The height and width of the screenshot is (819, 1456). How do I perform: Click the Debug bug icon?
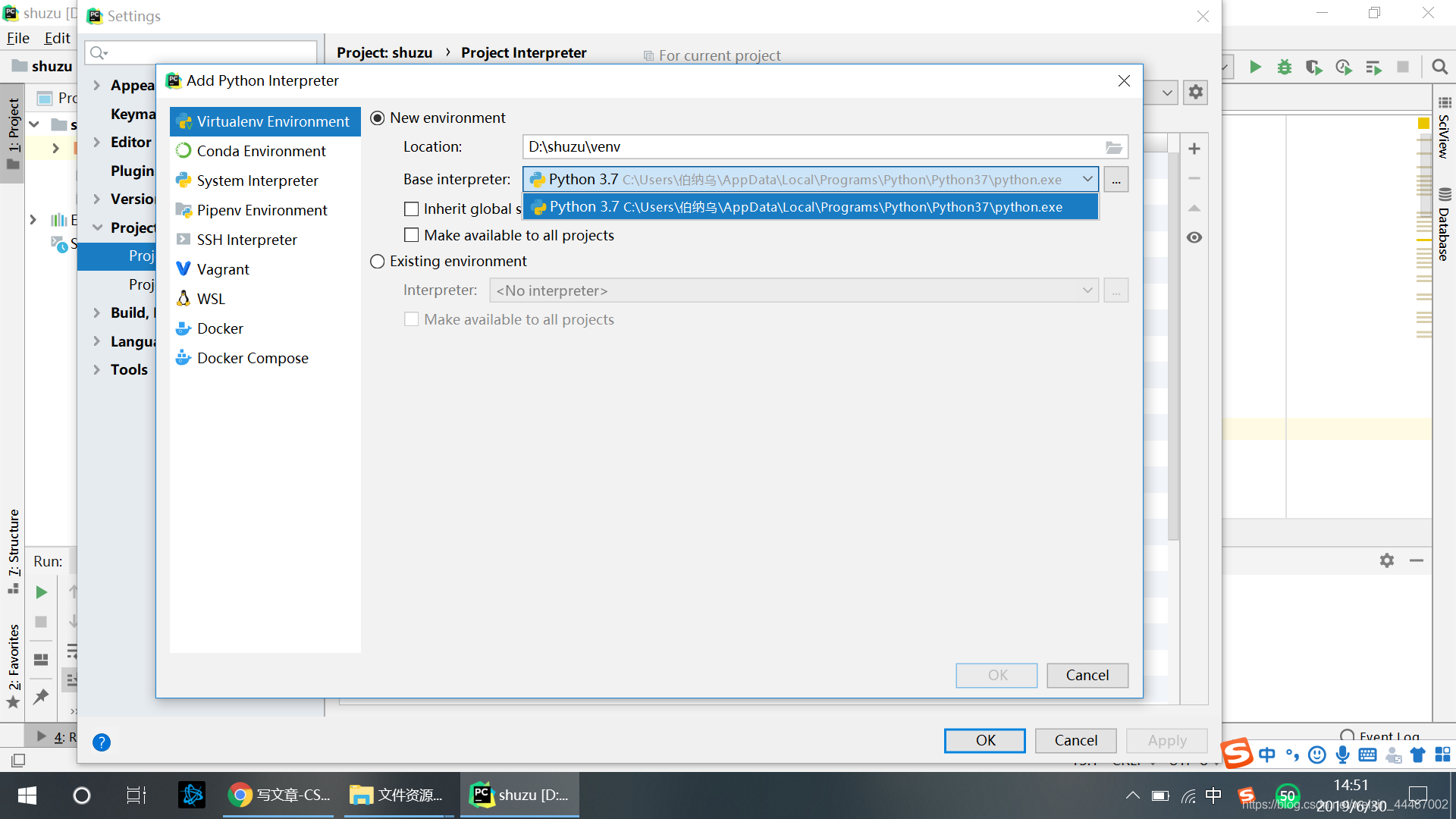click(1284, 67)
